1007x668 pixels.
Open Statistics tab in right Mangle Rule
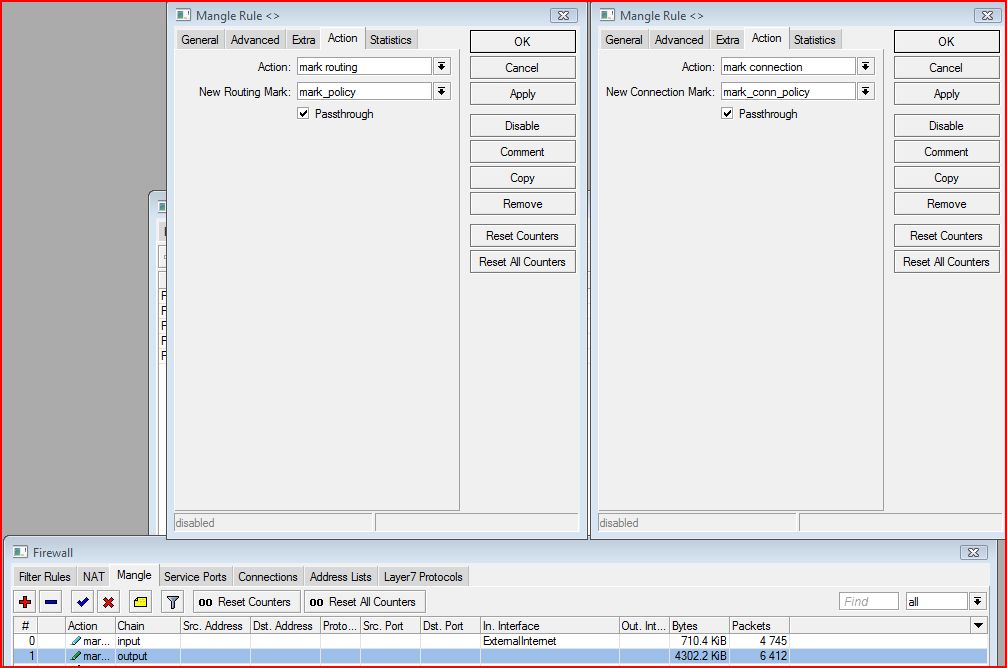pyautogui.click(x=814, y=40)
